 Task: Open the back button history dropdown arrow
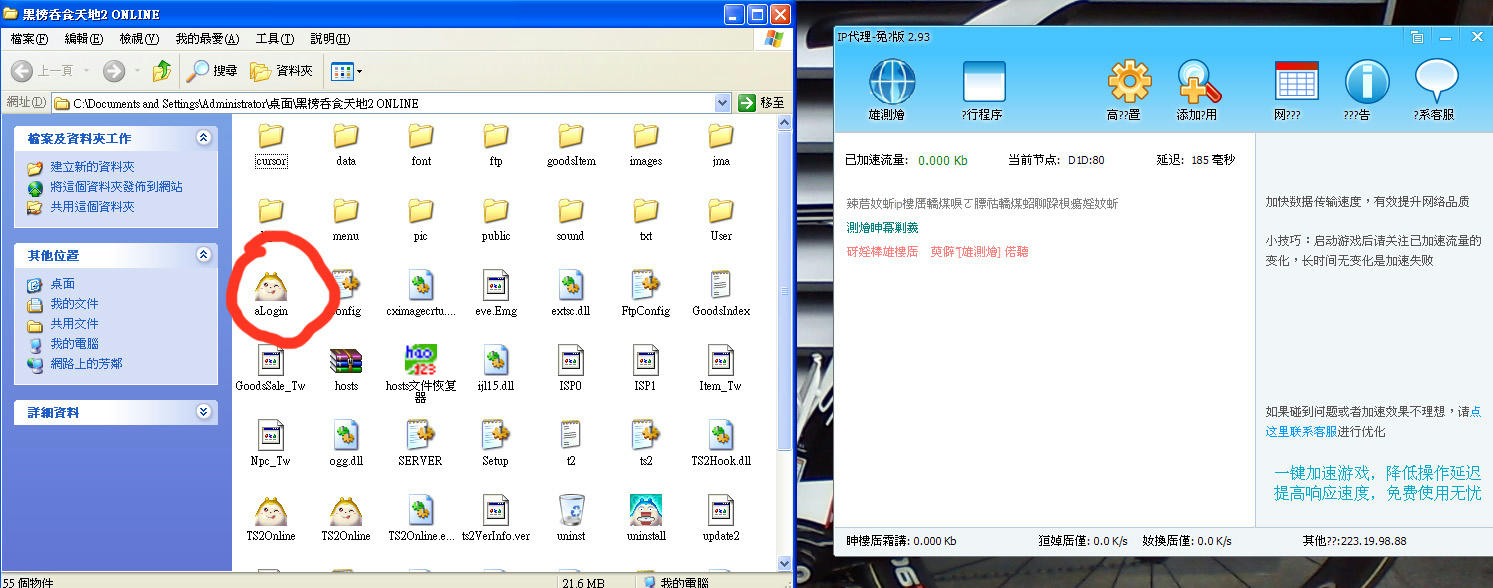88,71
